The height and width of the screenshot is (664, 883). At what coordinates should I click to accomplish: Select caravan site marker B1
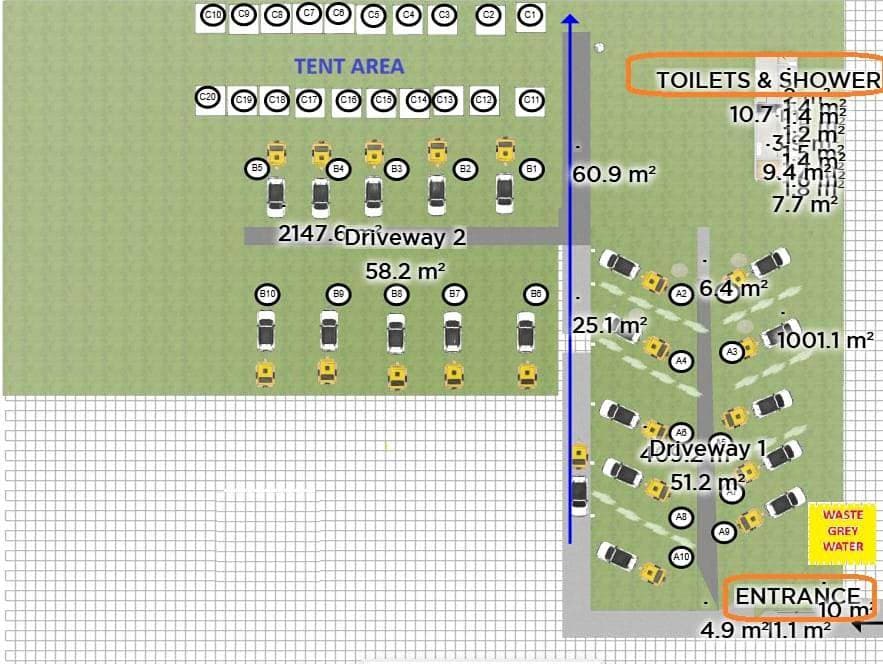(x=532, y=169)
